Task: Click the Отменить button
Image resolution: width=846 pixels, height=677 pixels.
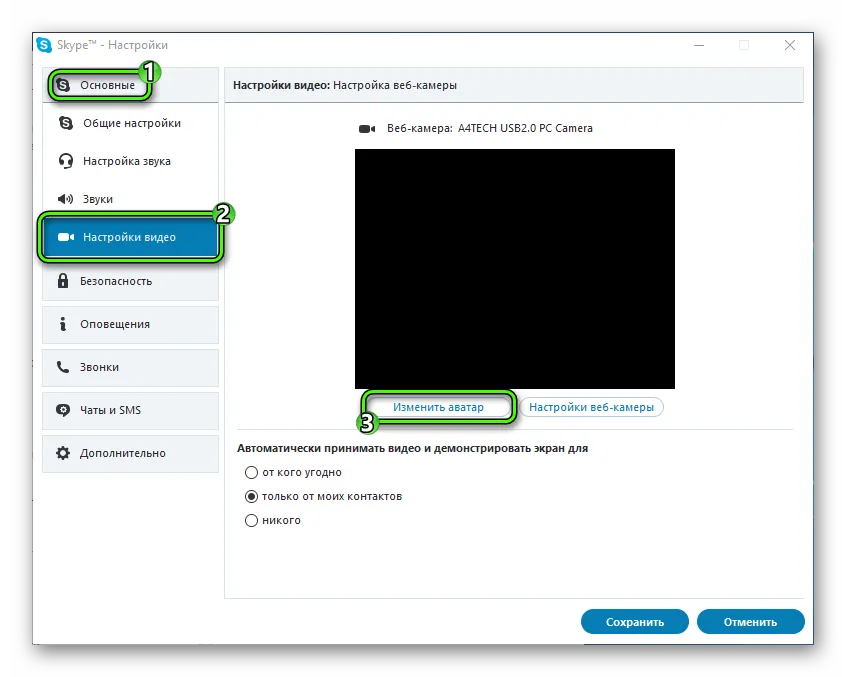Action: (751, 622)
